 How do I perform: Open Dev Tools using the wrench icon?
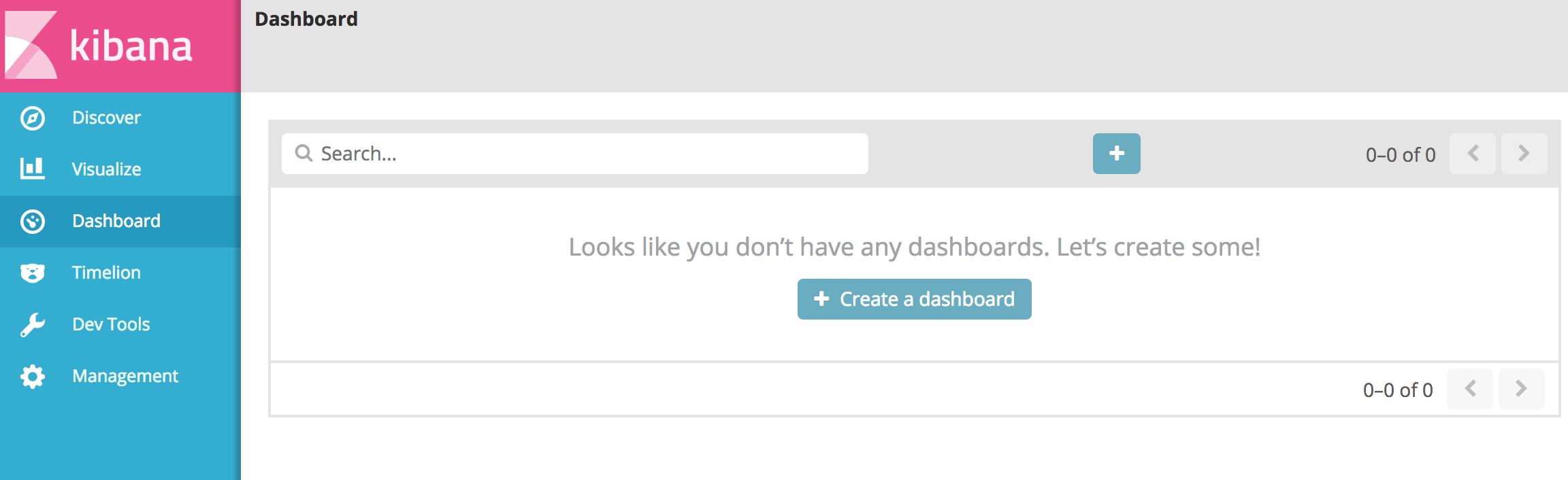point(32,324)
